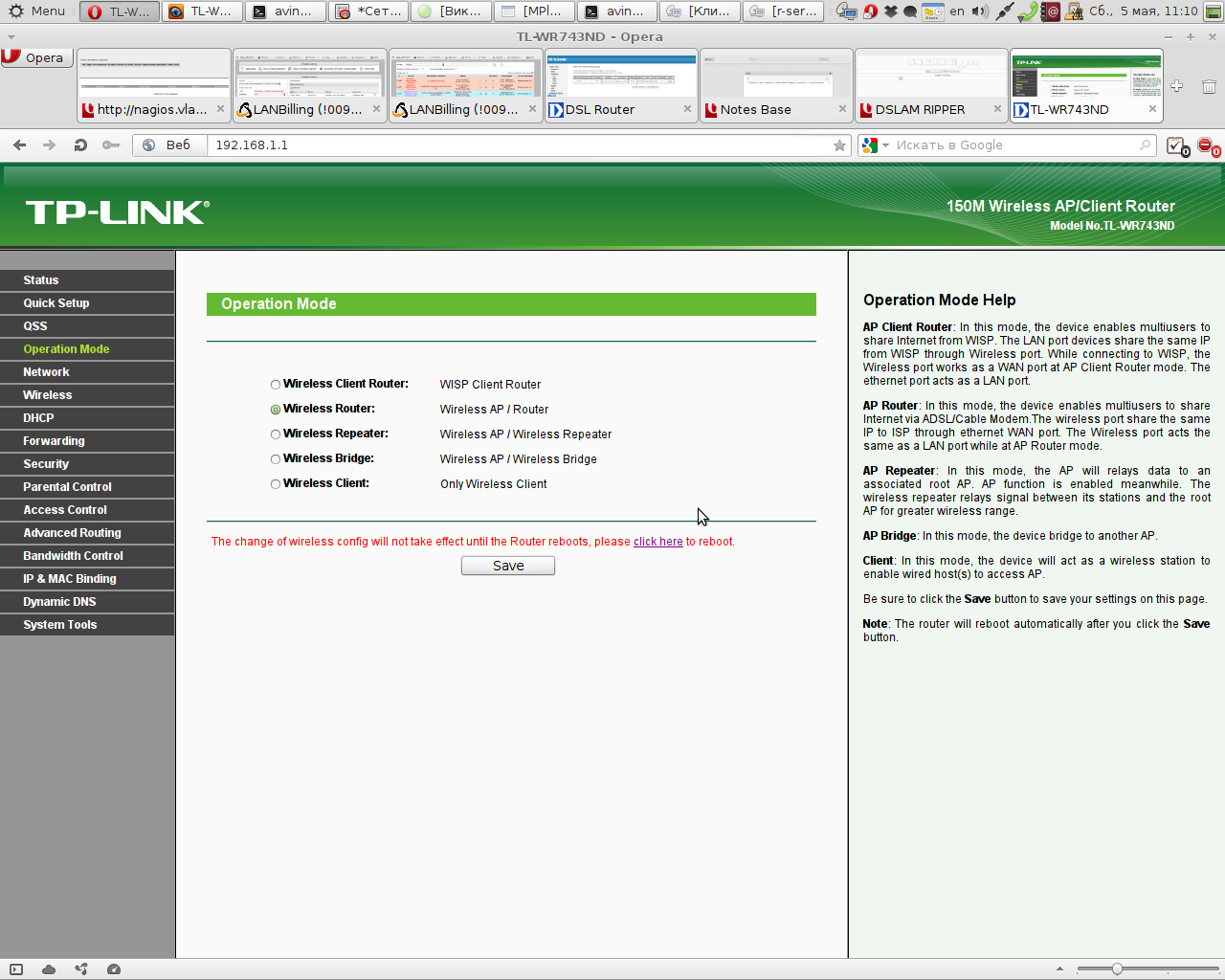
Task: Switch to the nagios tab
Action: 153,86
